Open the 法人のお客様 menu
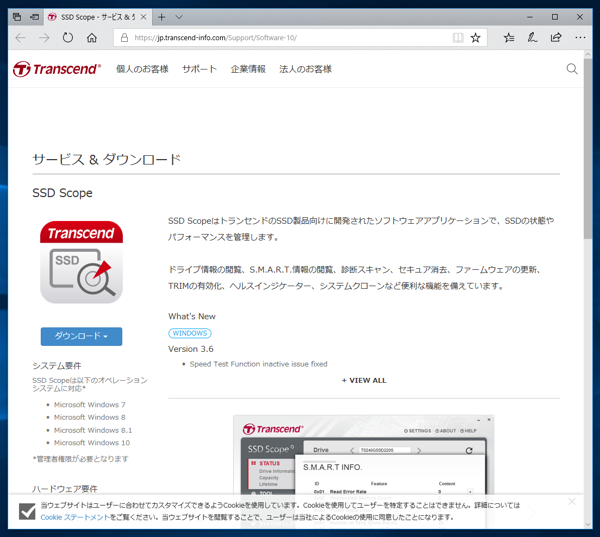 (x=305, y=69)
